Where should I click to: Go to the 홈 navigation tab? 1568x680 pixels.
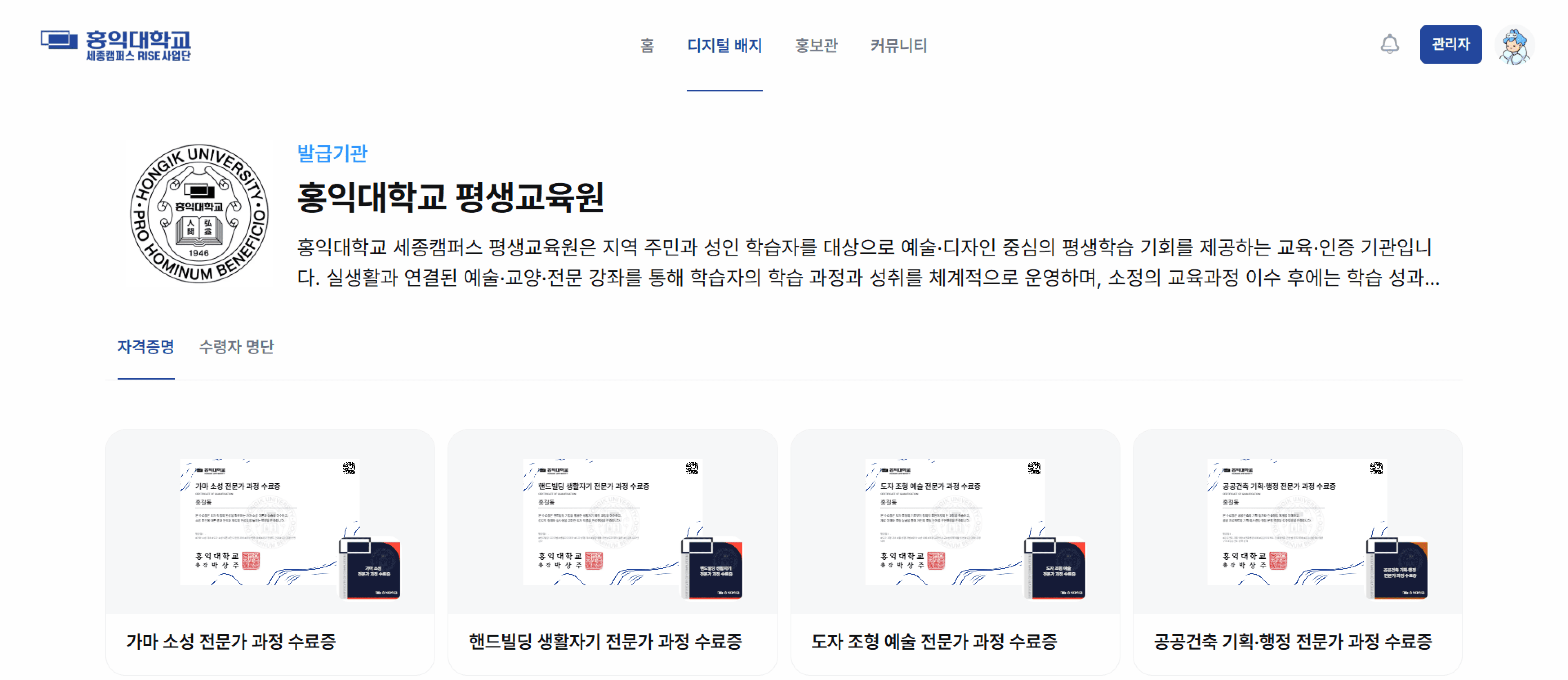pos(647,46)
